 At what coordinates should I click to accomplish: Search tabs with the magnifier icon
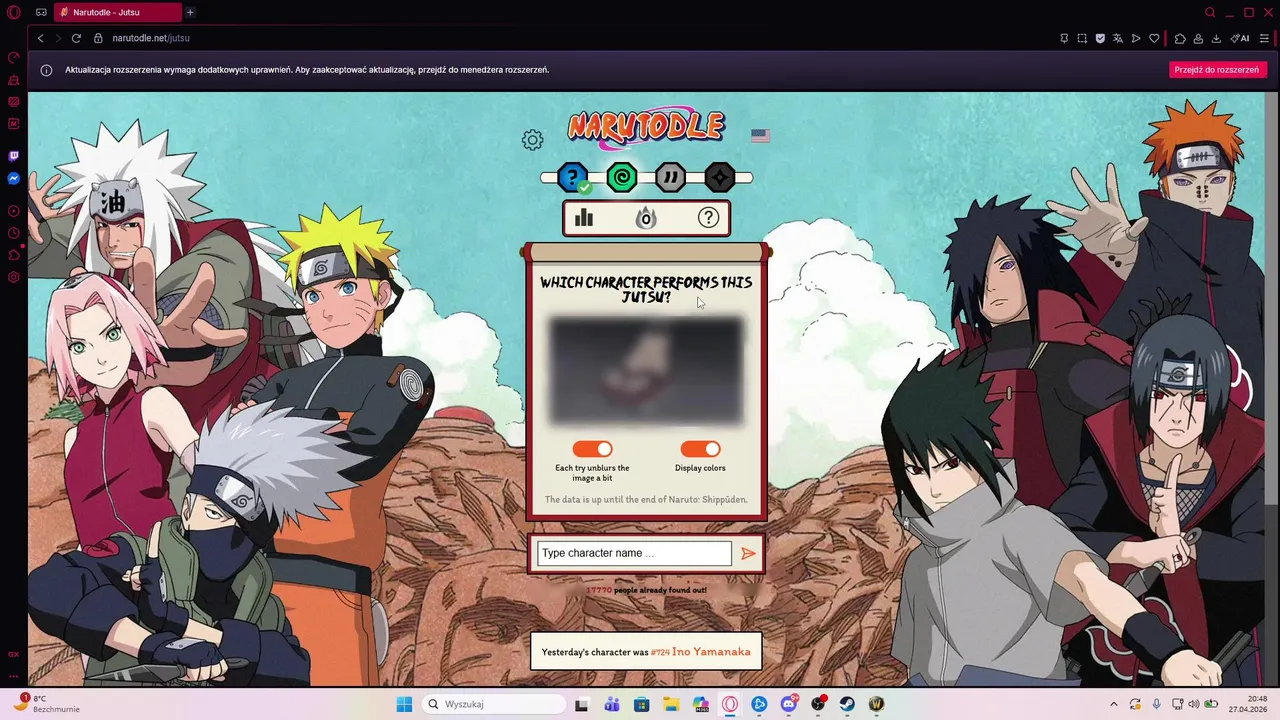tap(1210, 12)
